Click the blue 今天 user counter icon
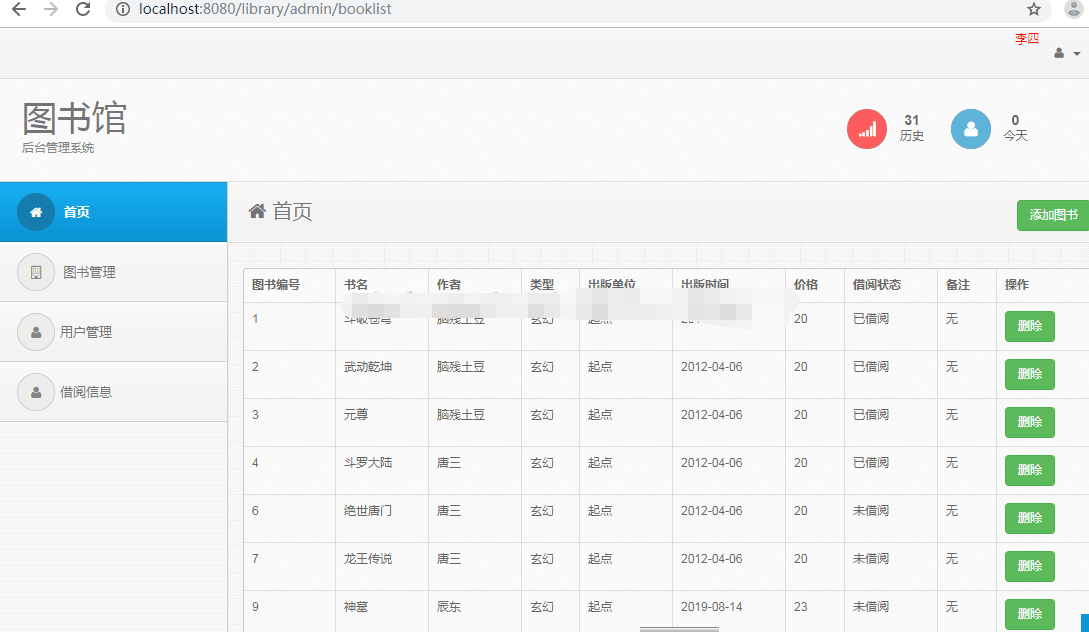 coord(970,129)
